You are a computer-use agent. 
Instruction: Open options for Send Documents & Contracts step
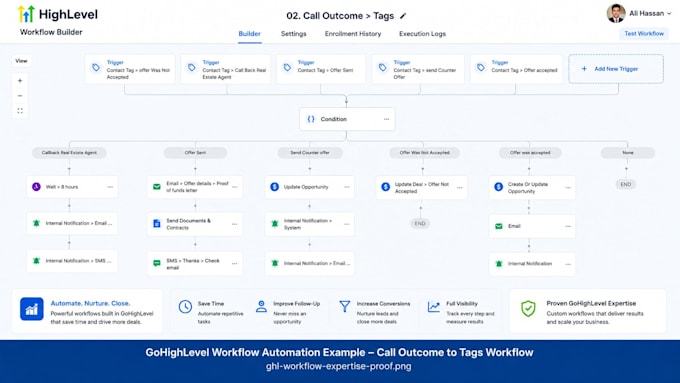point(235,224)
